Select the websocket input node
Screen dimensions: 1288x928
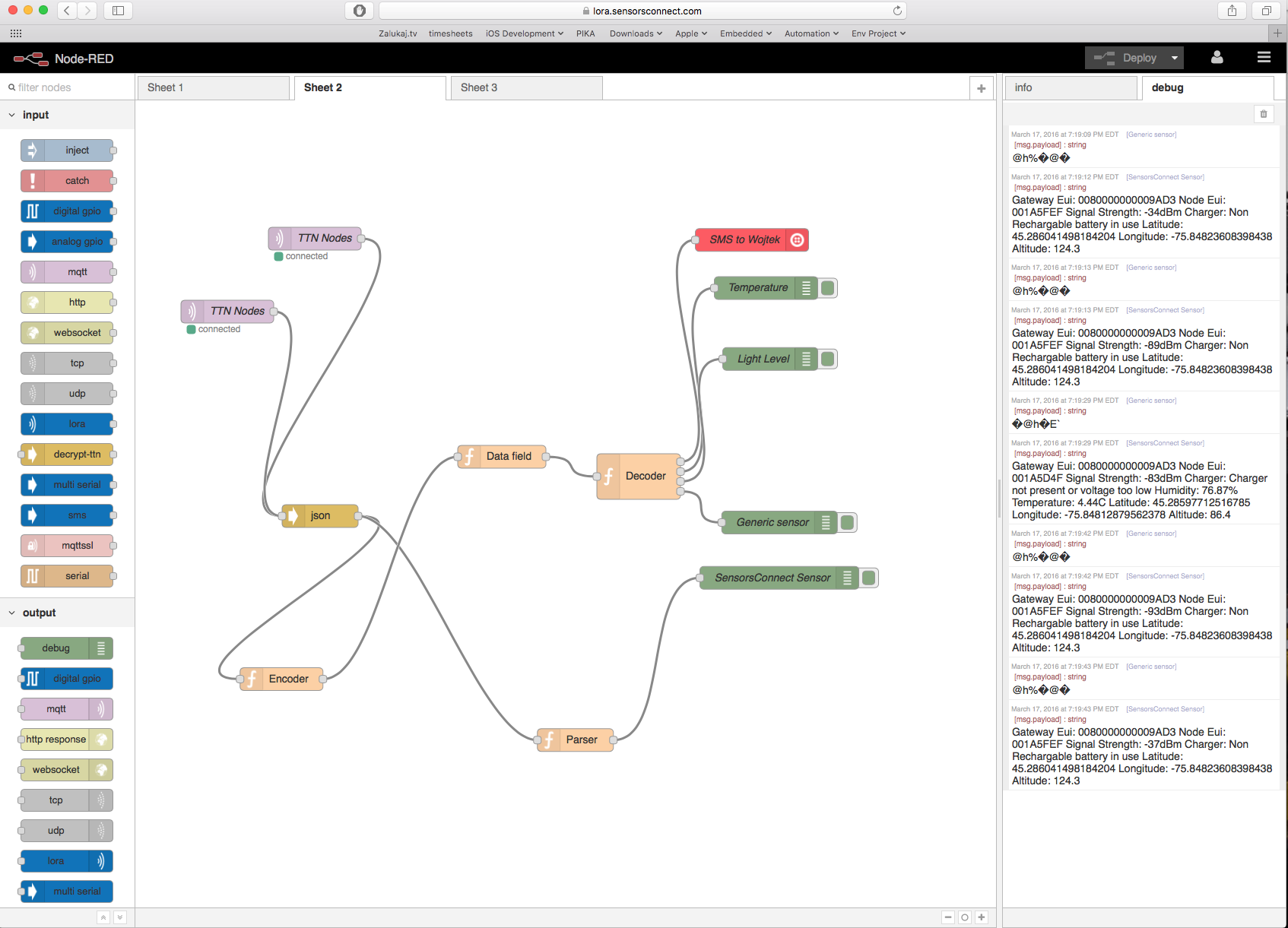click(x=68, y=333)
